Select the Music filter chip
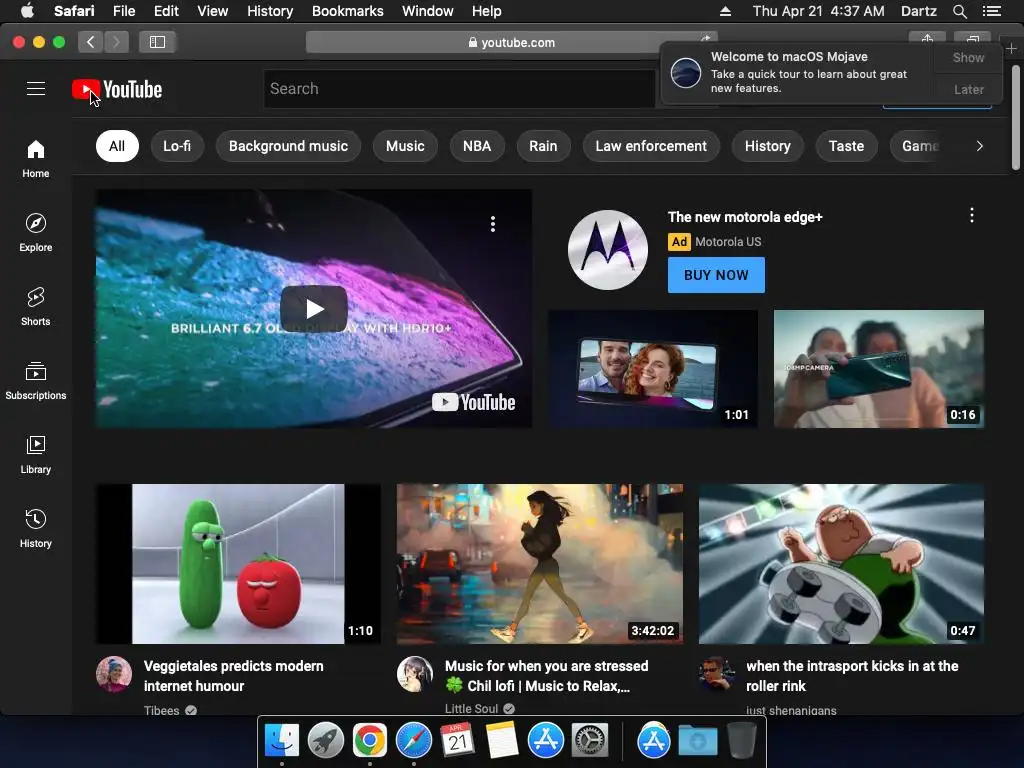Screen dimensions: 1024x768 pos(405,146)
